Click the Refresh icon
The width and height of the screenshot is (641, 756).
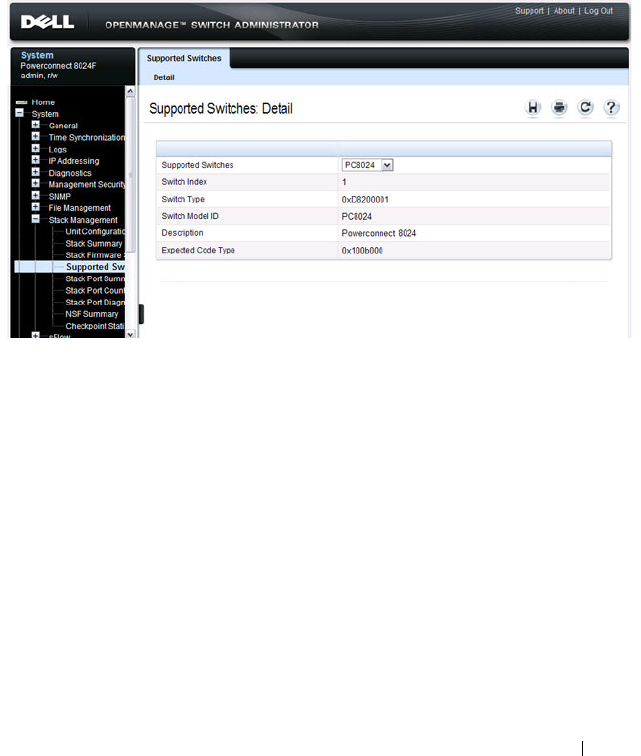[585, 108]
